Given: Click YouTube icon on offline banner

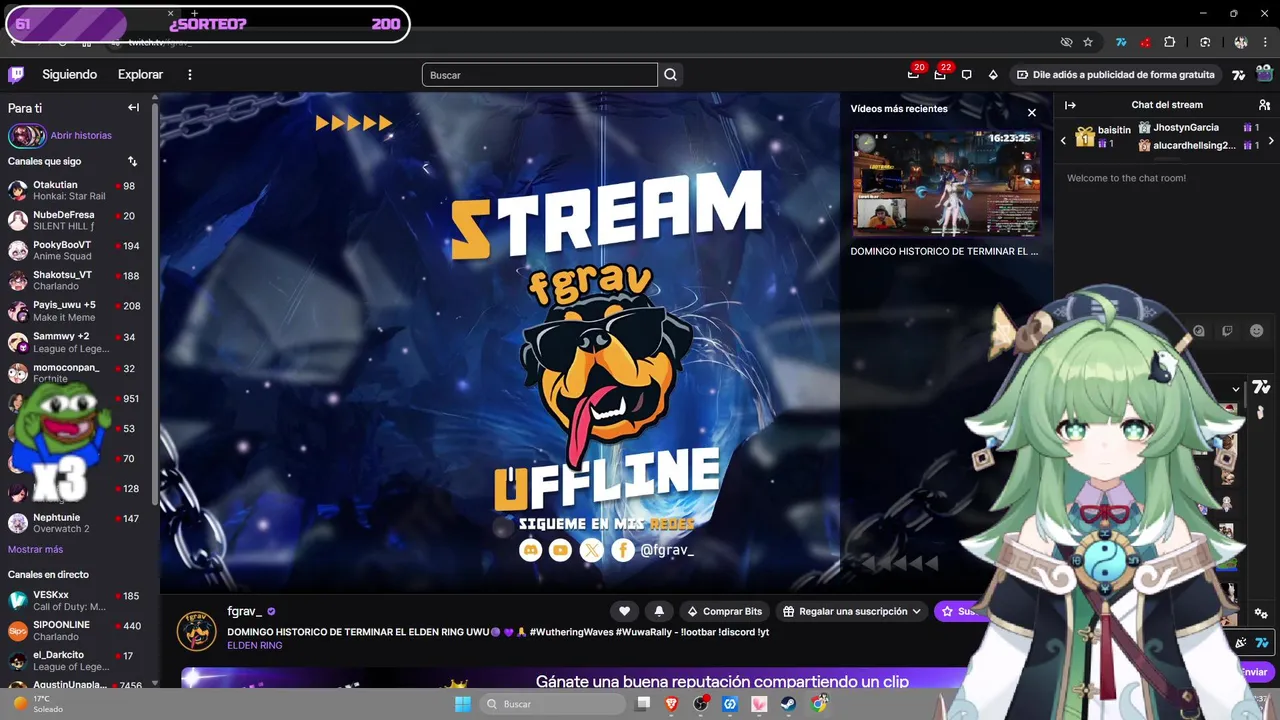Looking at the screenshot, I should click(x=560, y=550).
